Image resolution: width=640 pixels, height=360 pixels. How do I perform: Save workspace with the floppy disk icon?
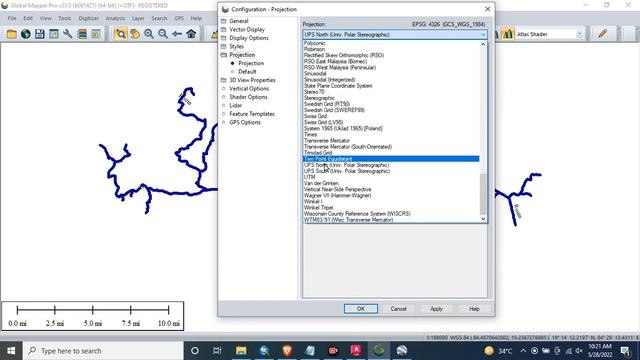(x=40, y=34)
